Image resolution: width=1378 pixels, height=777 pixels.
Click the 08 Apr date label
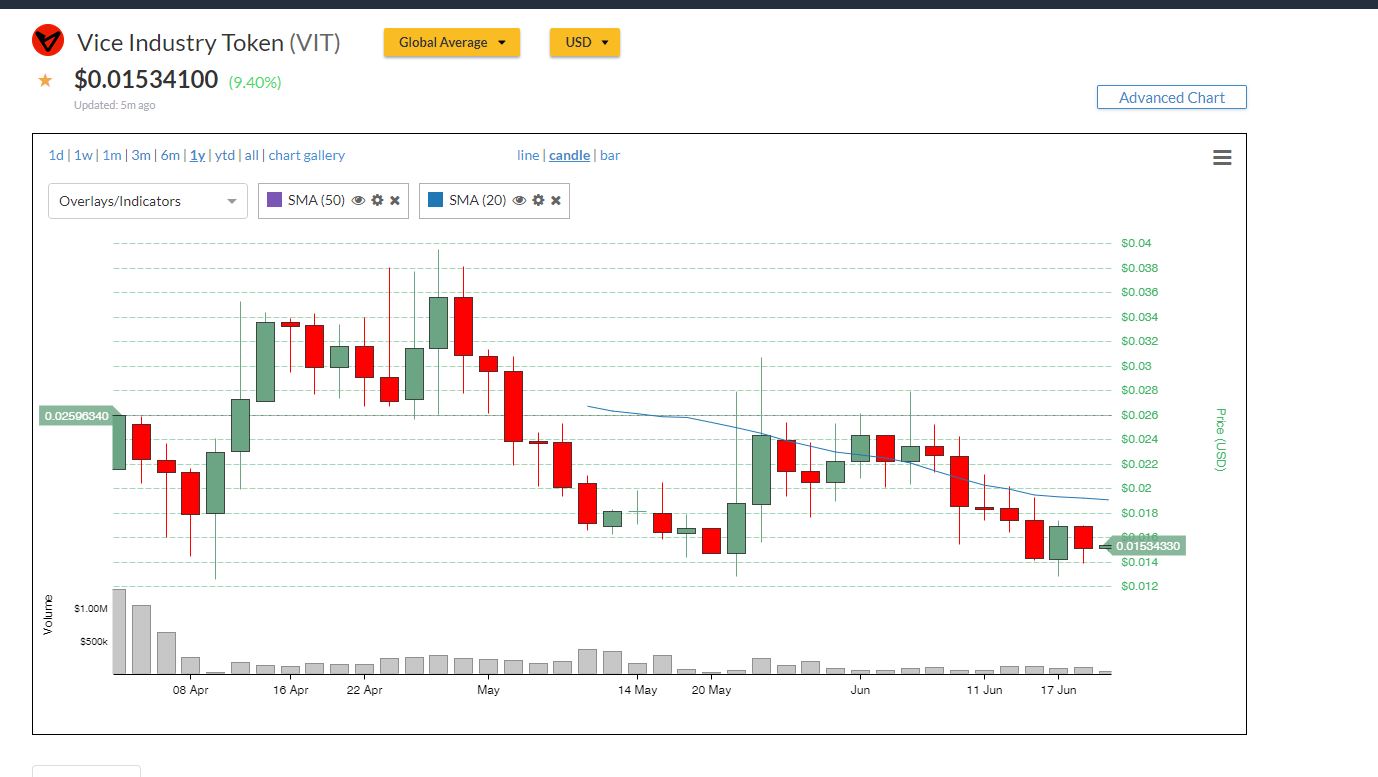point(191,690)
